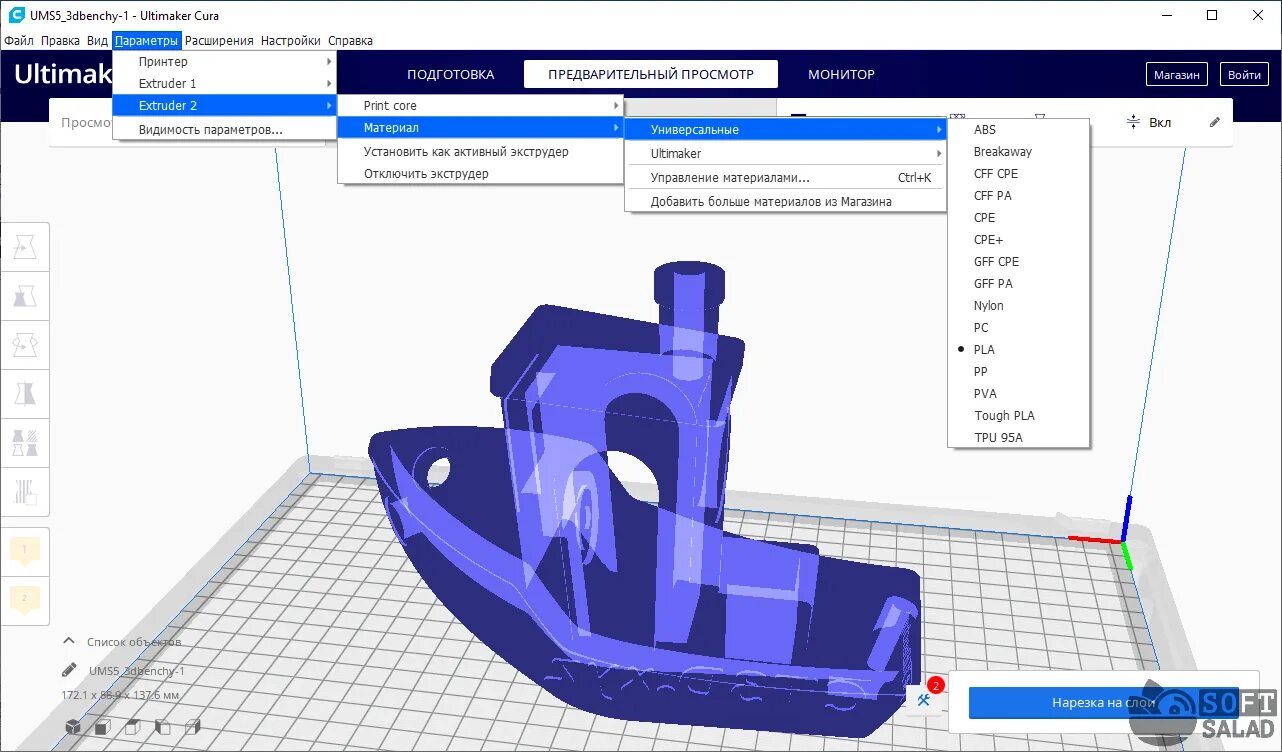The width and height of the screenshot is (1282, 752).
Task: Choose Управление материалами… menu item
Action: click(785, 178)
